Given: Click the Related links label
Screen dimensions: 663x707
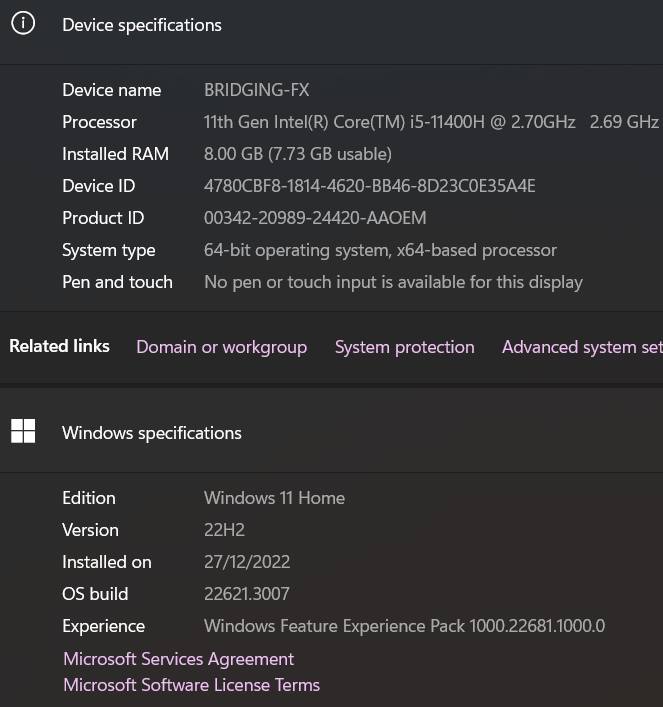Looking at the screenshot, I should point(60,346).
